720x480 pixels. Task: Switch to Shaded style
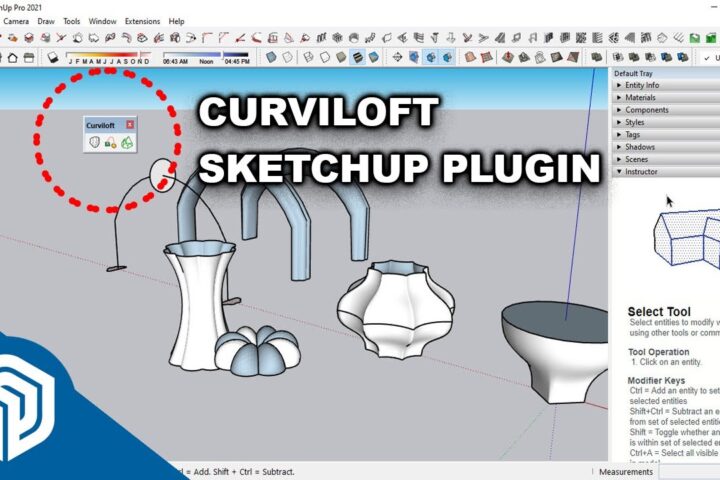(341, 57)
